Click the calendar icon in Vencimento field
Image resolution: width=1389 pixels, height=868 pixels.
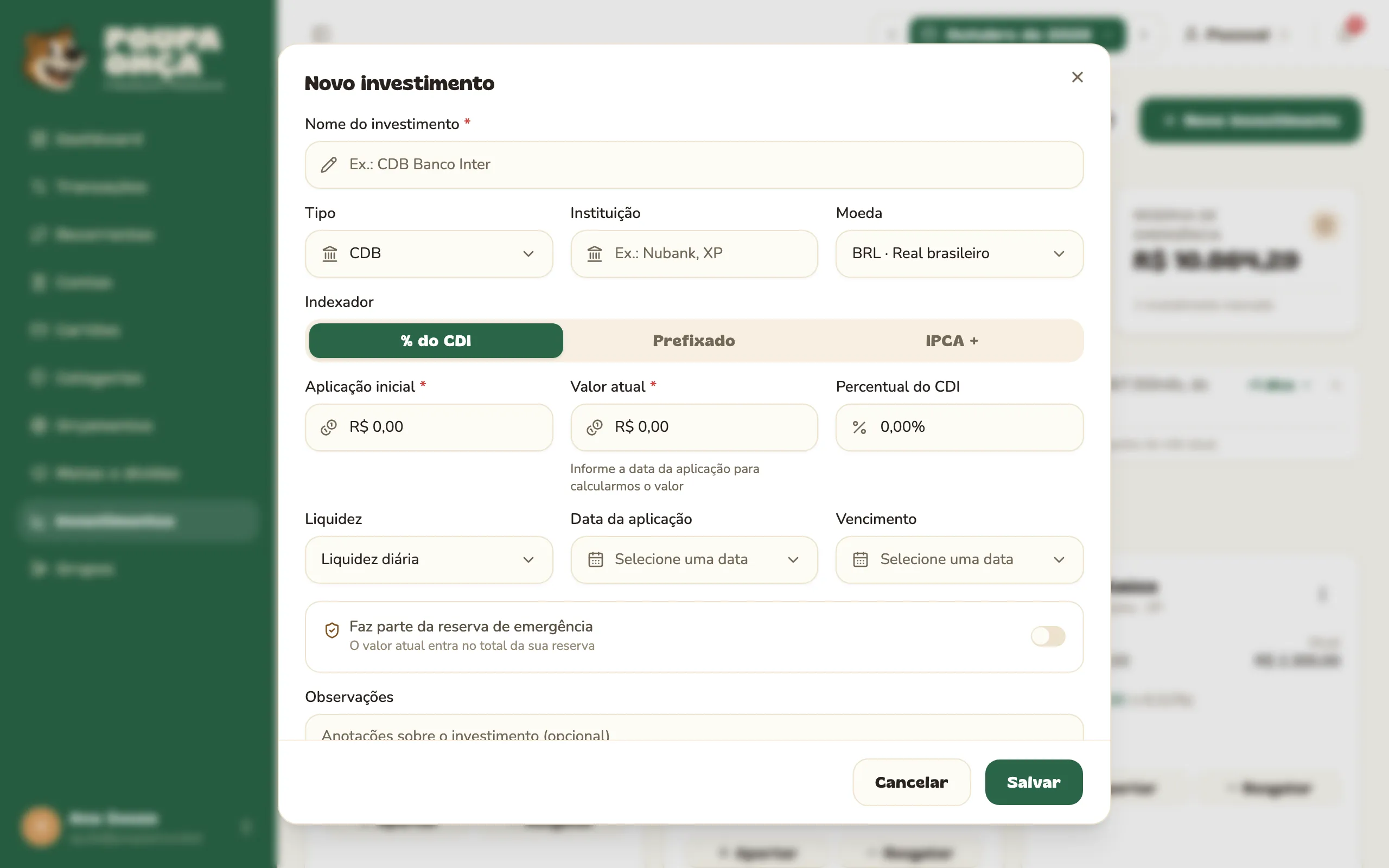861,560
